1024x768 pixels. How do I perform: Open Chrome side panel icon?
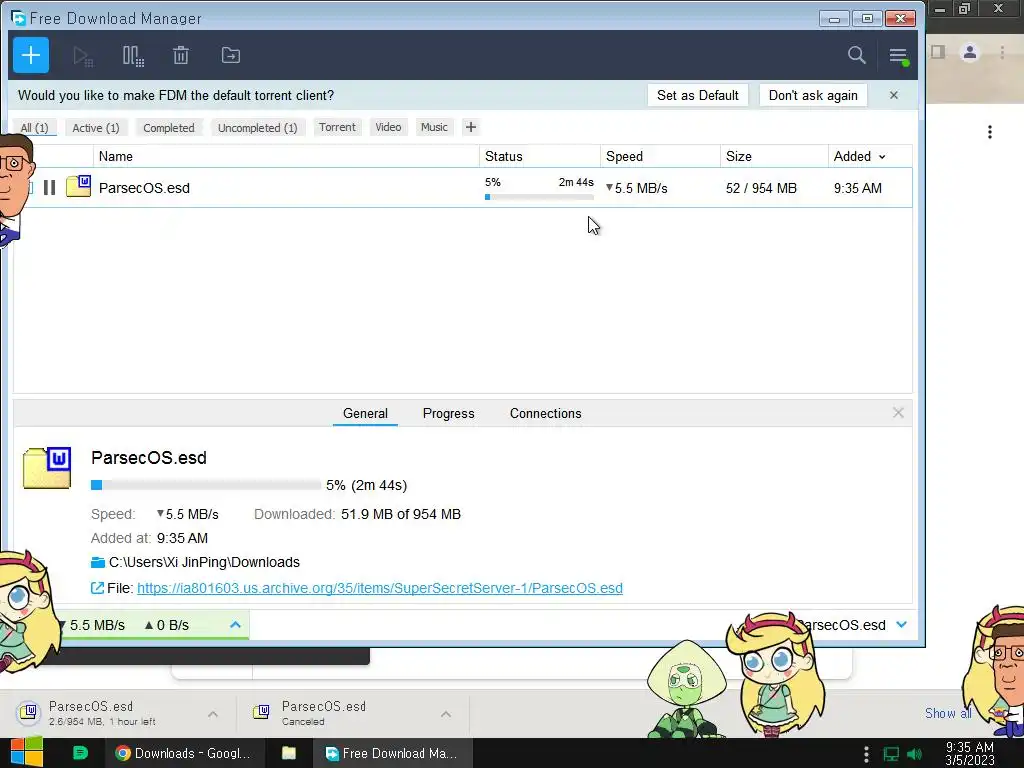(938, 52)
